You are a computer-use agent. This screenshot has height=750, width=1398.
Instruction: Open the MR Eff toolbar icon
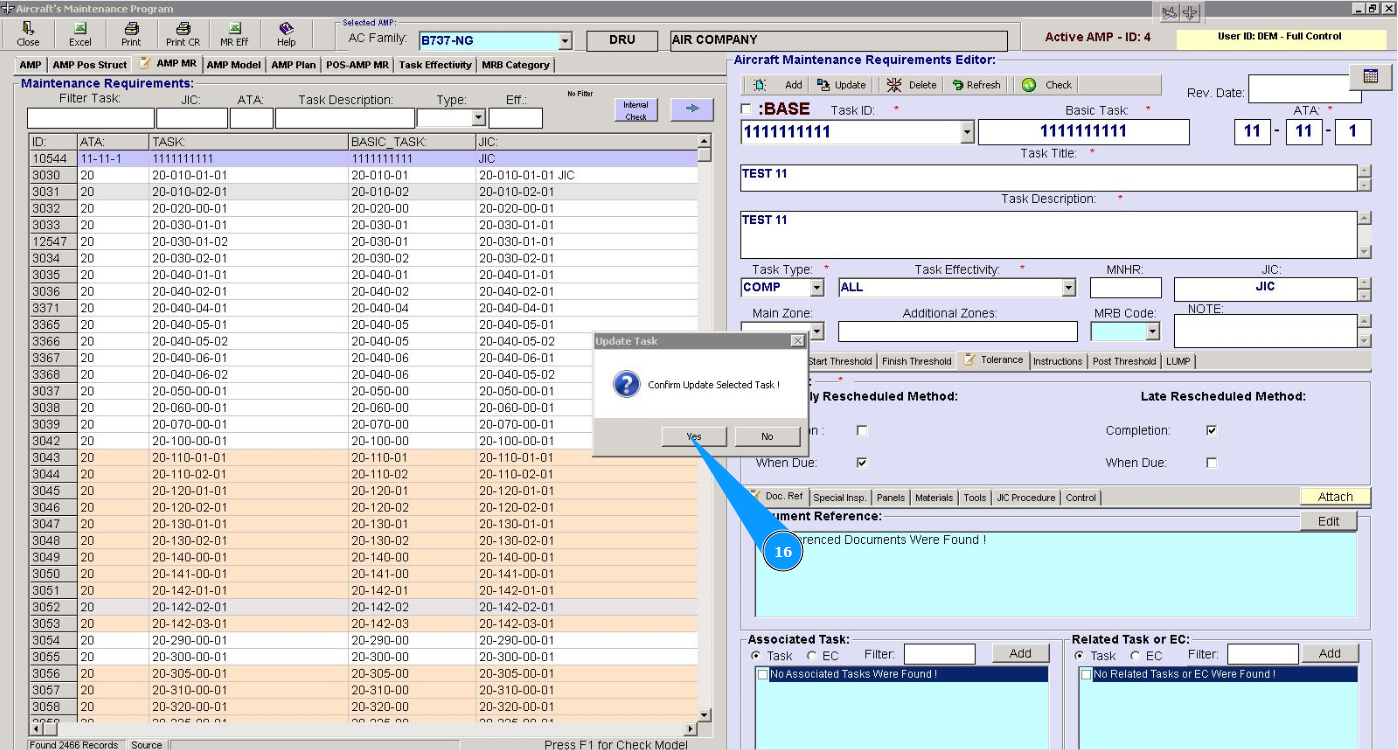[x=234, y=34]
